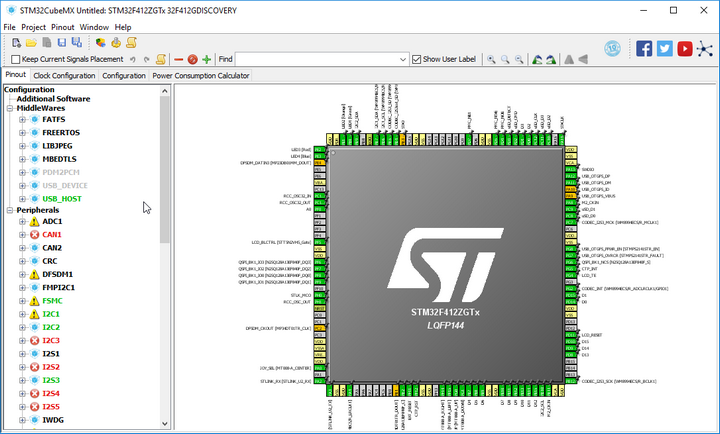
Task: Click the first green rotate chip icon
Action: coord(537,59)
